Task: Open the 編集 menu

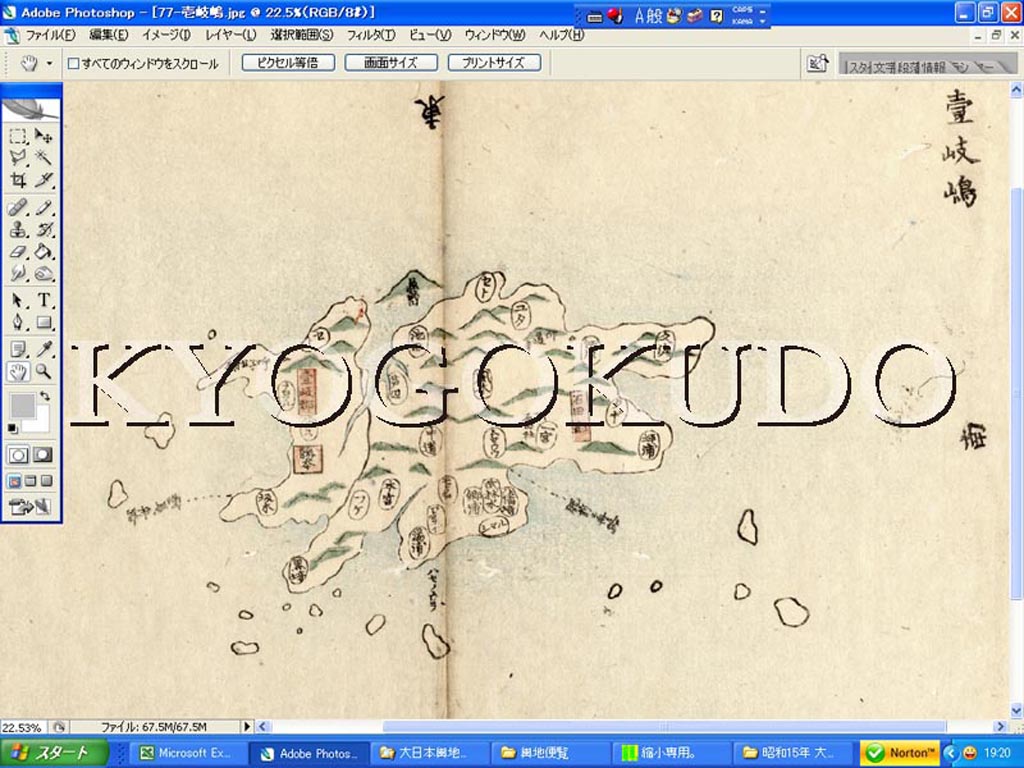Action: (108, 35)
